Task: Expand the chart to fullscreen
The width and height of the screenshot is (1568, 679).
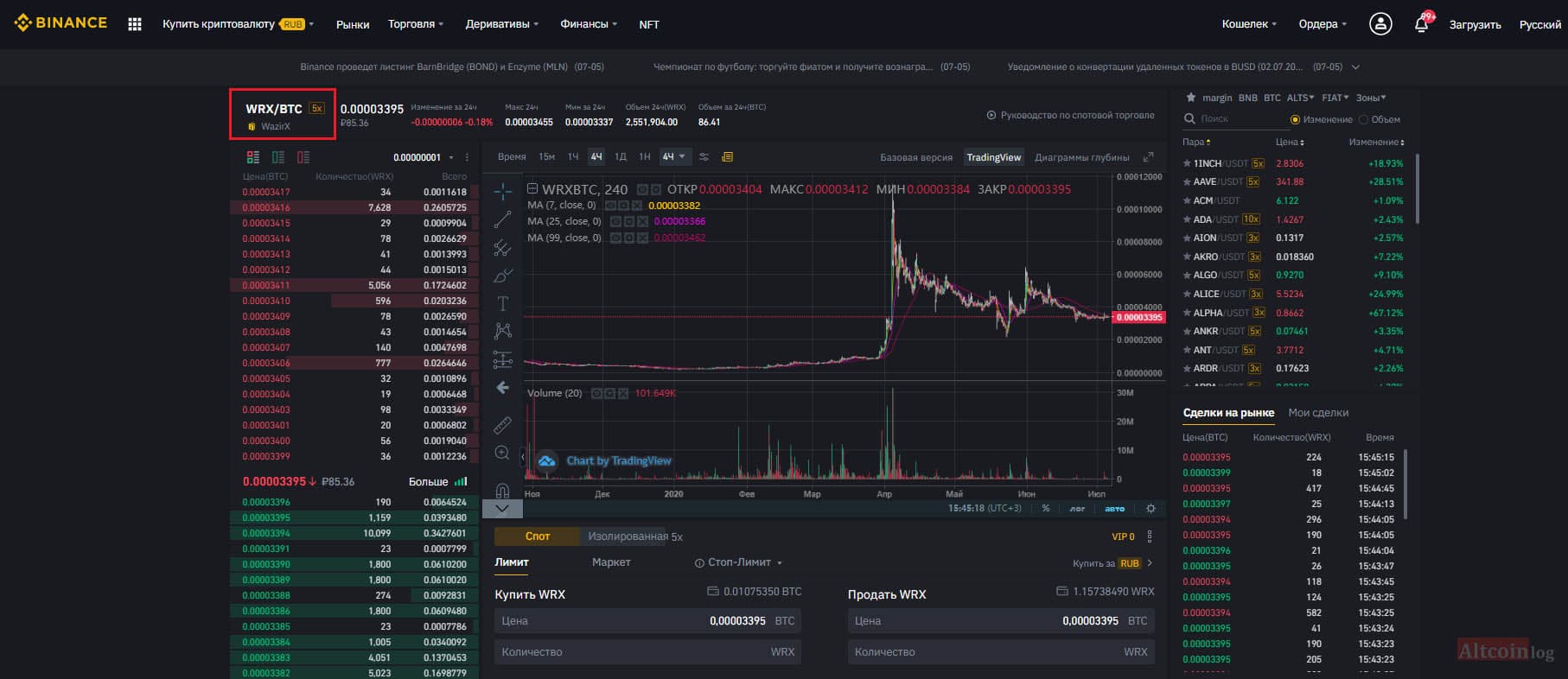Action: point(1148,156)
